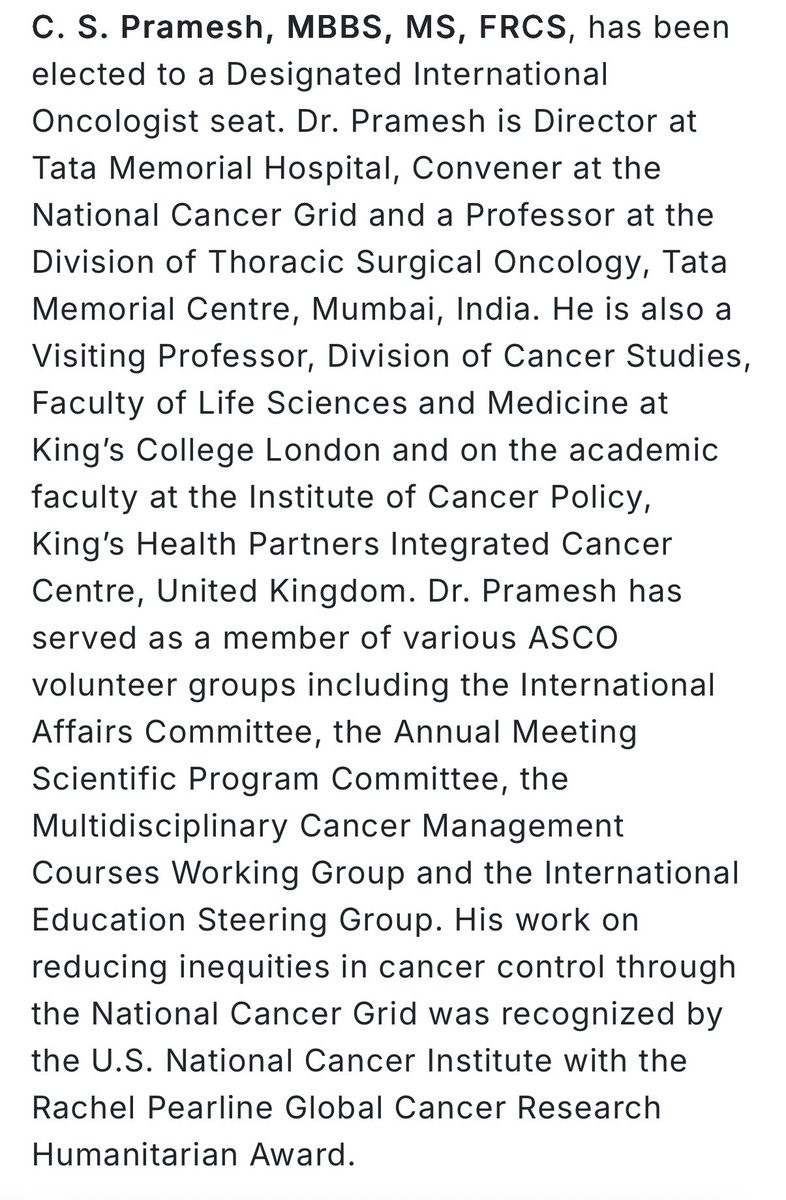Click Annual Meeting text
The width and height of the screenshot is (786, 1200).
[515, 732]
